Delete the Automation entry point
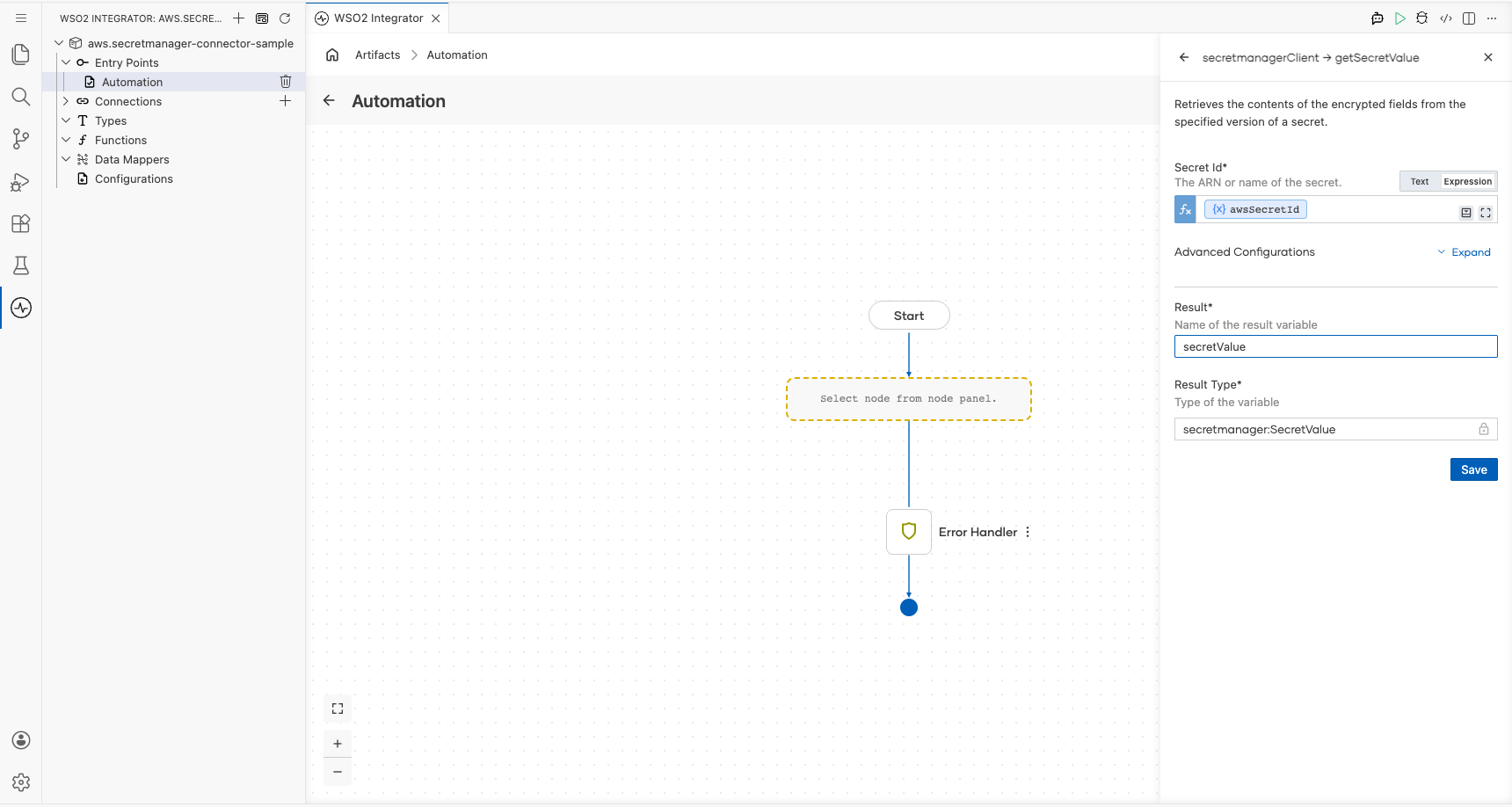 [286, 82]
